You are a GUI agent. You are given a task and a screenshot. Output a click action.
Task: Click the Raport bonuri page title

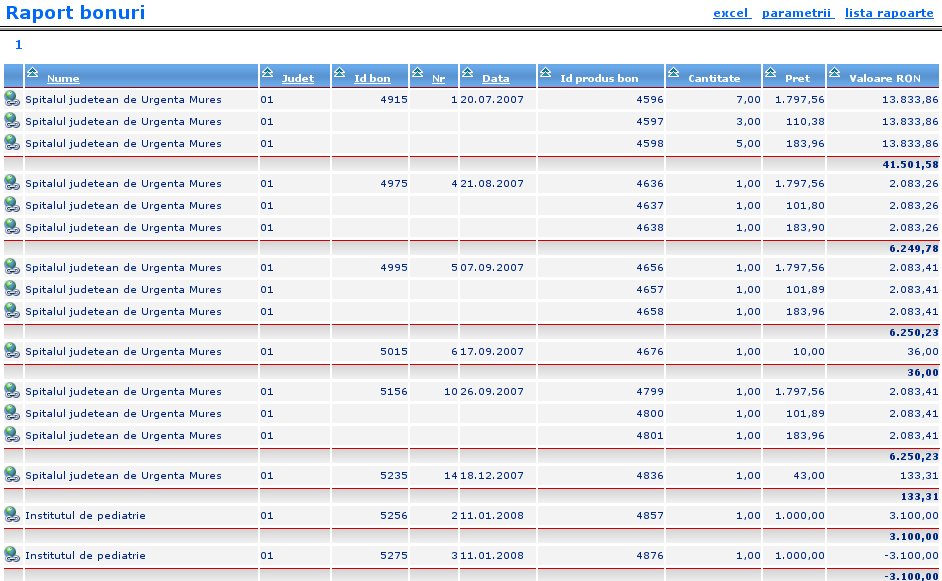[75, 13]
